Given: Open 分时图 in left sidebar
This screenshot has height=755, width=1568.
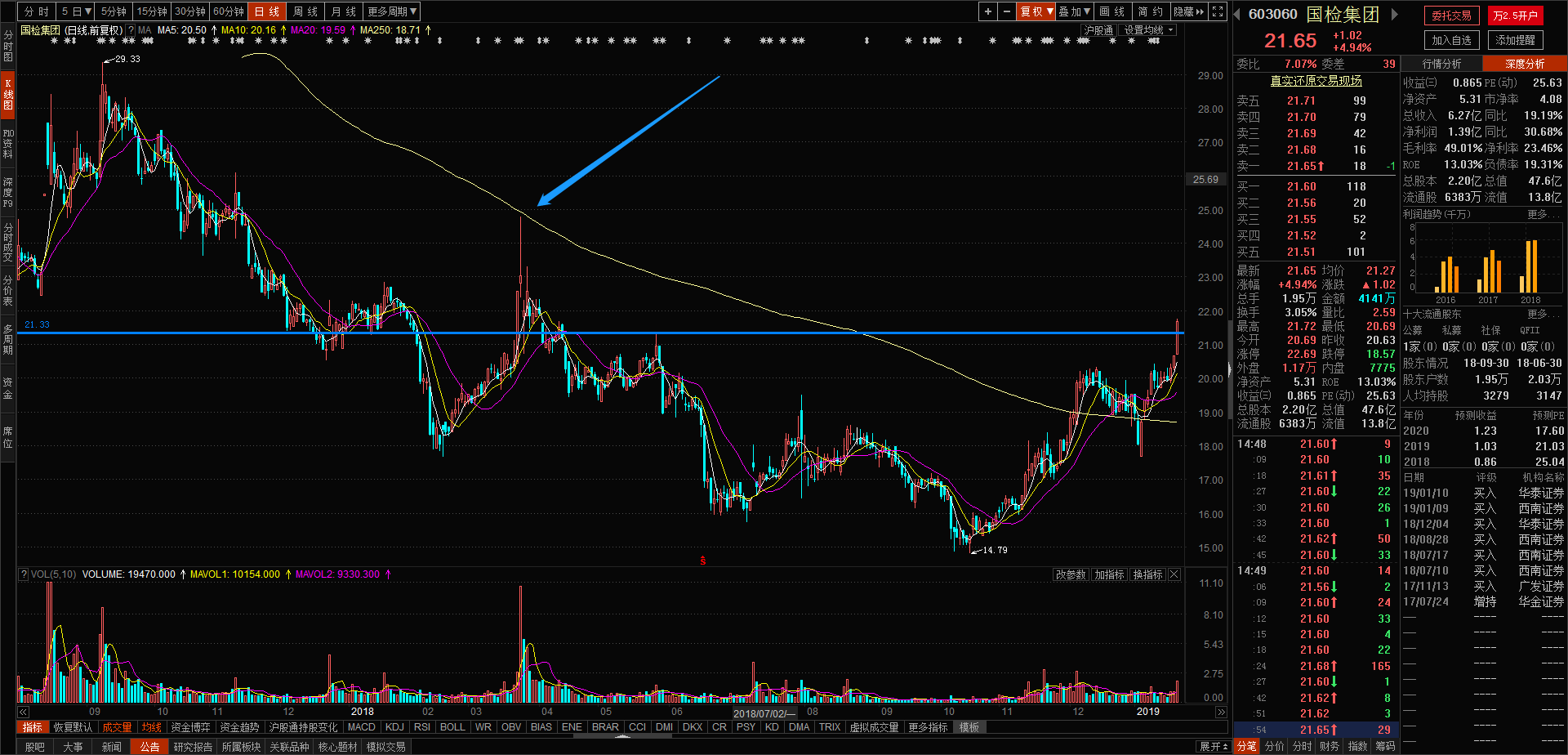Looking at the screenshot, I should (x=7, y=46).
